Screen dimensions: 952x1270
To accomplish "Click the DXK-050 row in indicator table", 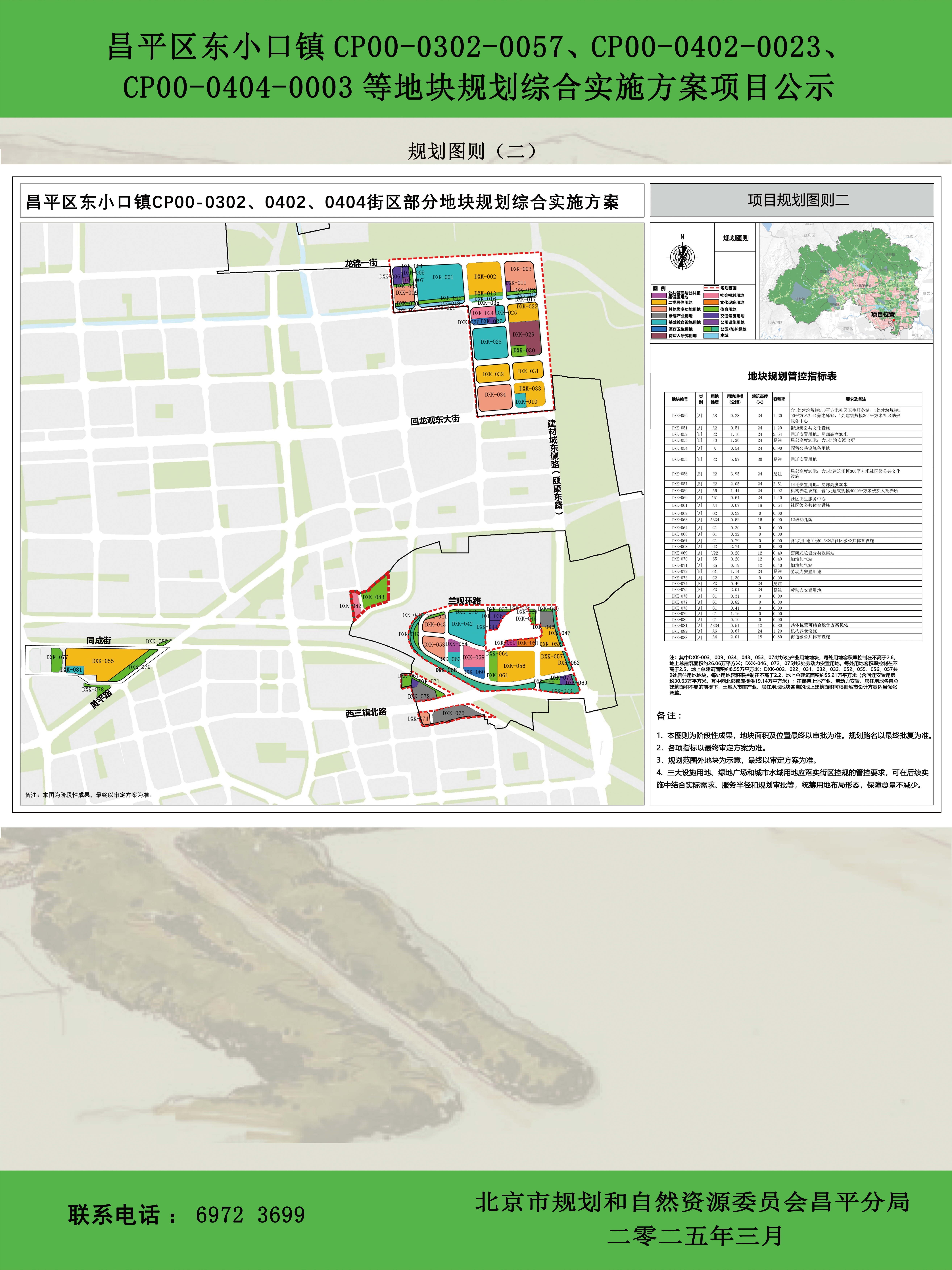I will [x=793, y=416].
